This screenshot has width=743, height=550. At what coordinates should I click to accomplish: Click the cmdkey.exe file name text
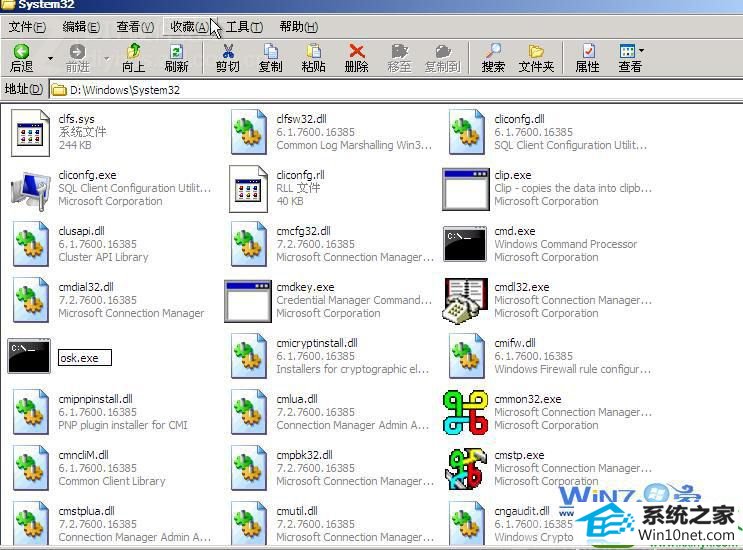click(x=305, y=287)
